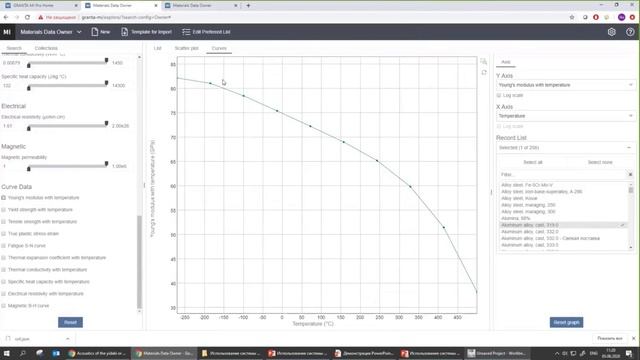
Task: Switch to the Search tab
Action: click(x=14, y=48)
